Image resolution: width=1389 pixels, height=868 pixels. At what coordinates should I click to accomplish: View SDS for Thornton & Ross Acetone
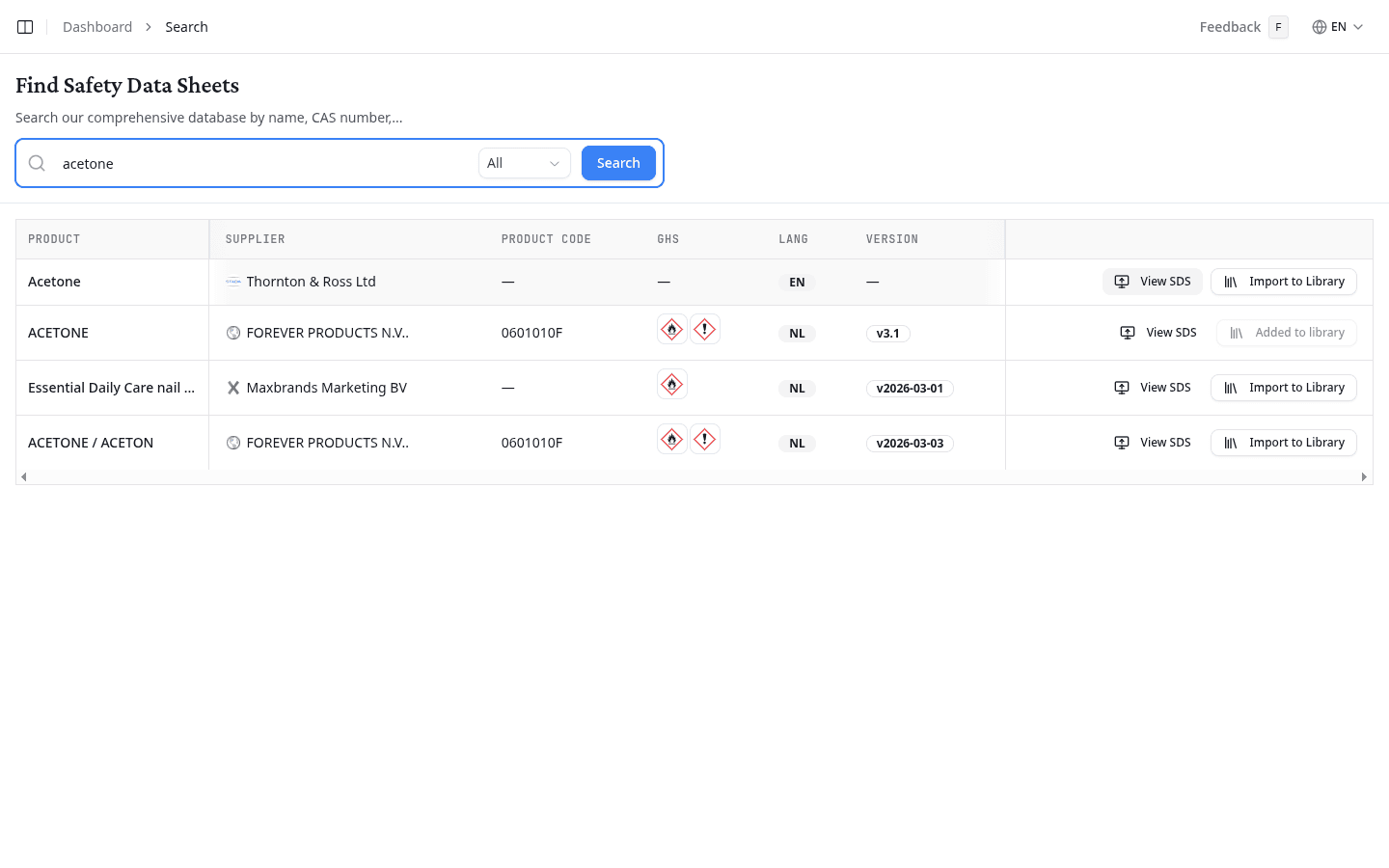click(x=1153, y=282)
